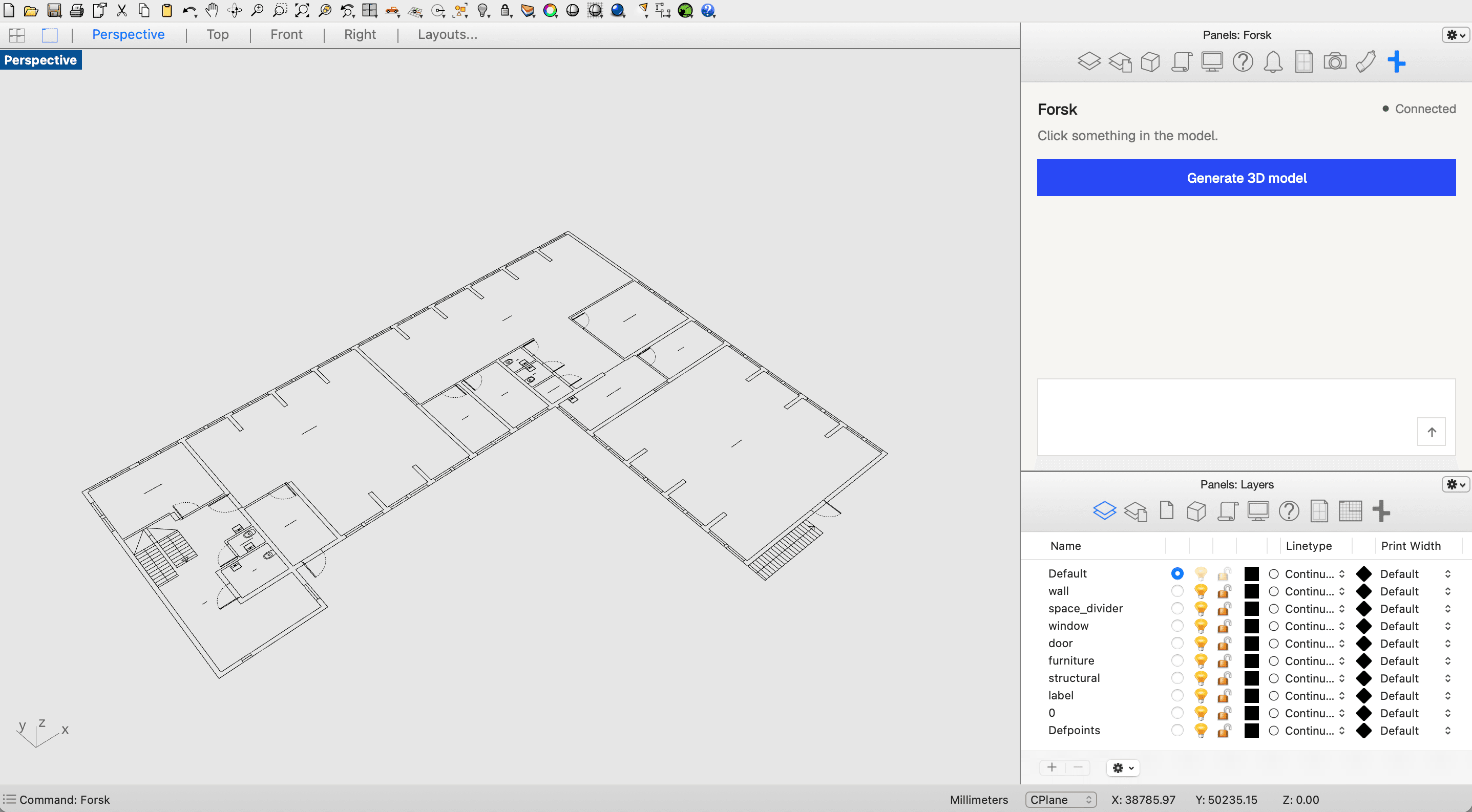Print using the printer toolbar icon

(76, 10)
